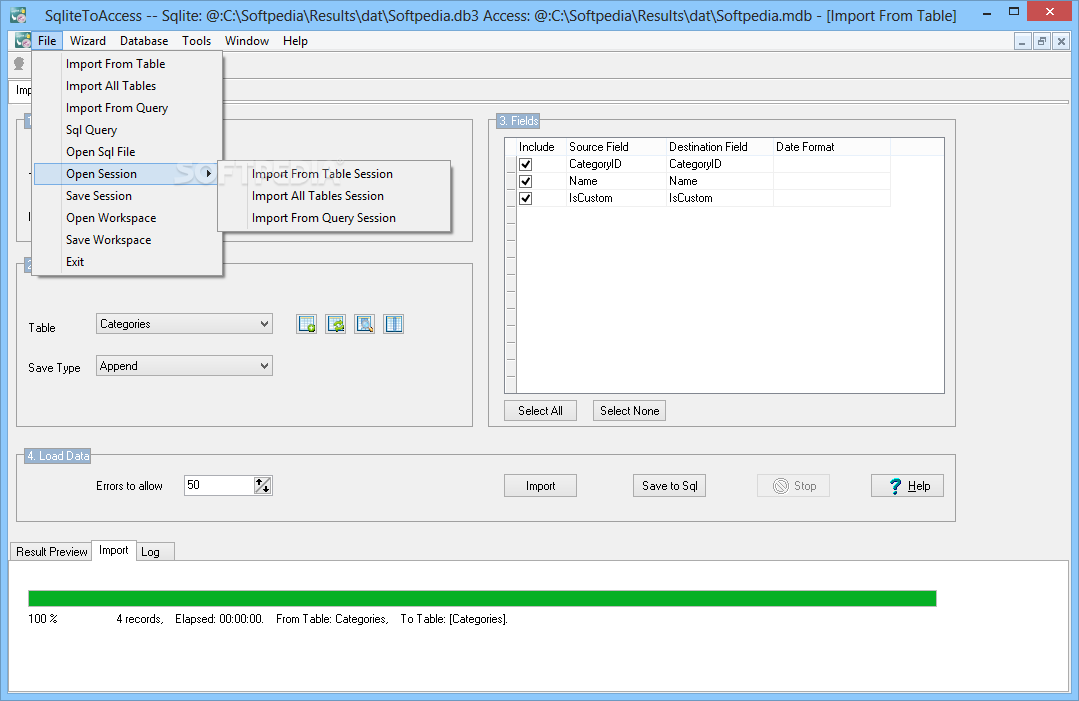Viewport: 1079px width, 701px height.
Task: Click the Date Format column header
Action: [832, 147]
